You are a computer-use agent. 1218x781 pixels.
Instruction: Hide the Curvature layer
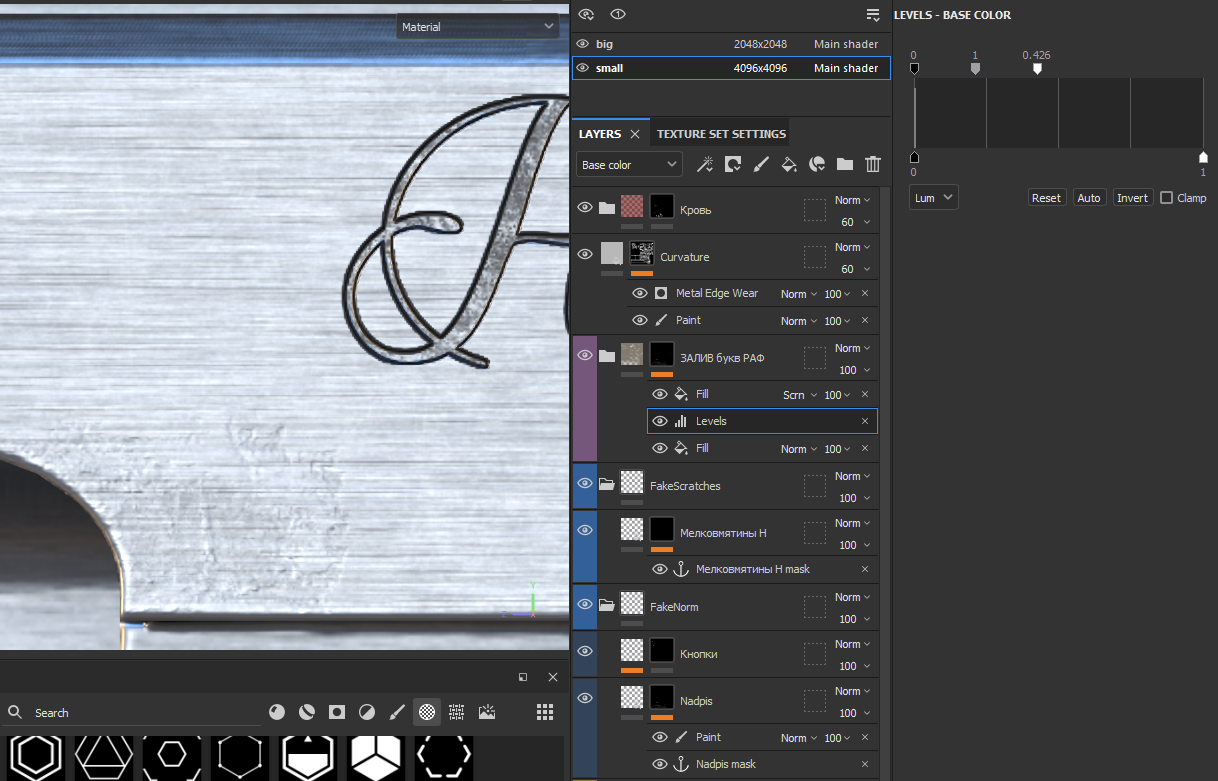click(585, 255)
